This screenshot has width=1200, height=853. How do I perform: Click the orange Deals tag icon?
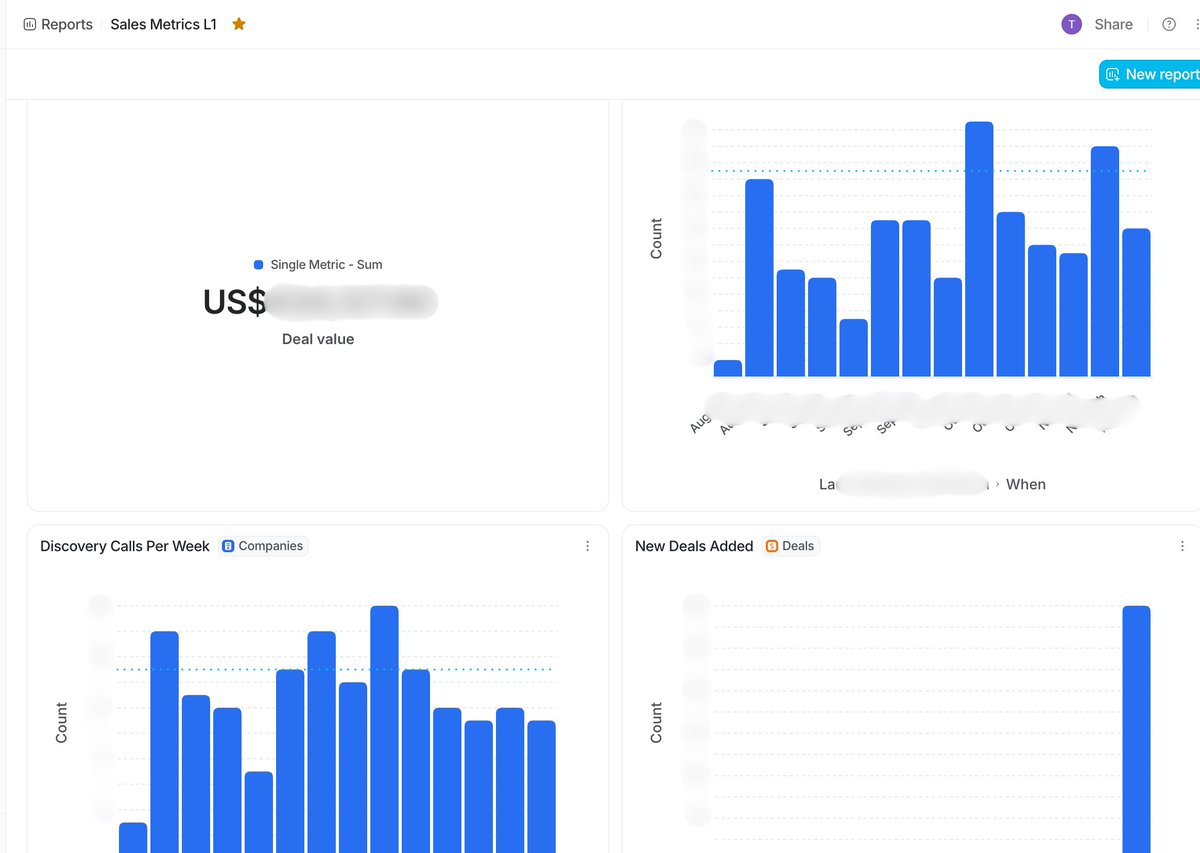pos(771,546)
